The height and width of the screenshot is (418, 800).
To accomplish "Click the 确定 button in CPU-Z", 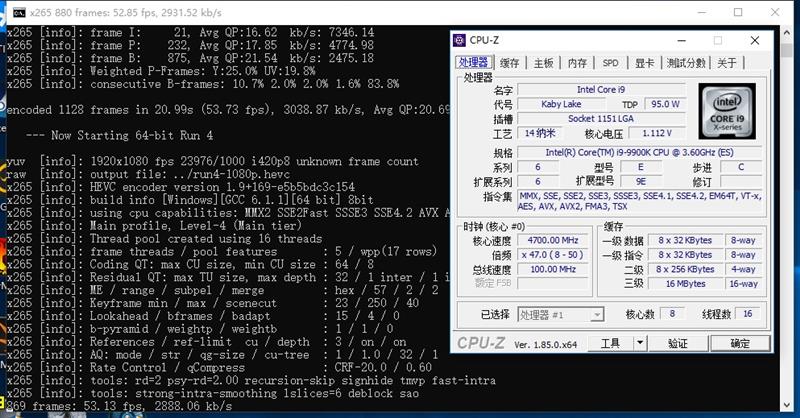I will [x=740, y=343].
